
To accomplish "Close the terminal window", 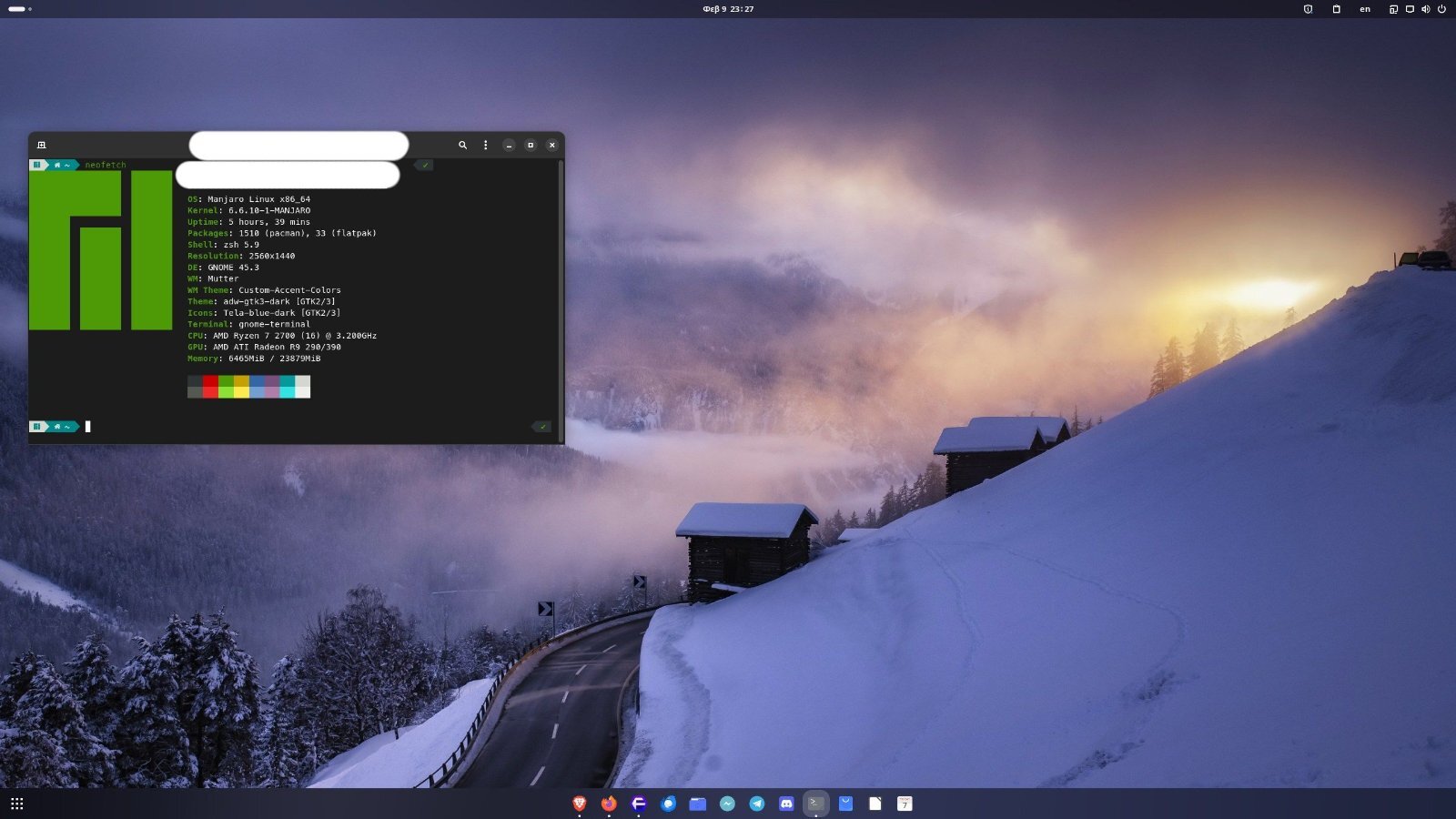I will 551,145.
